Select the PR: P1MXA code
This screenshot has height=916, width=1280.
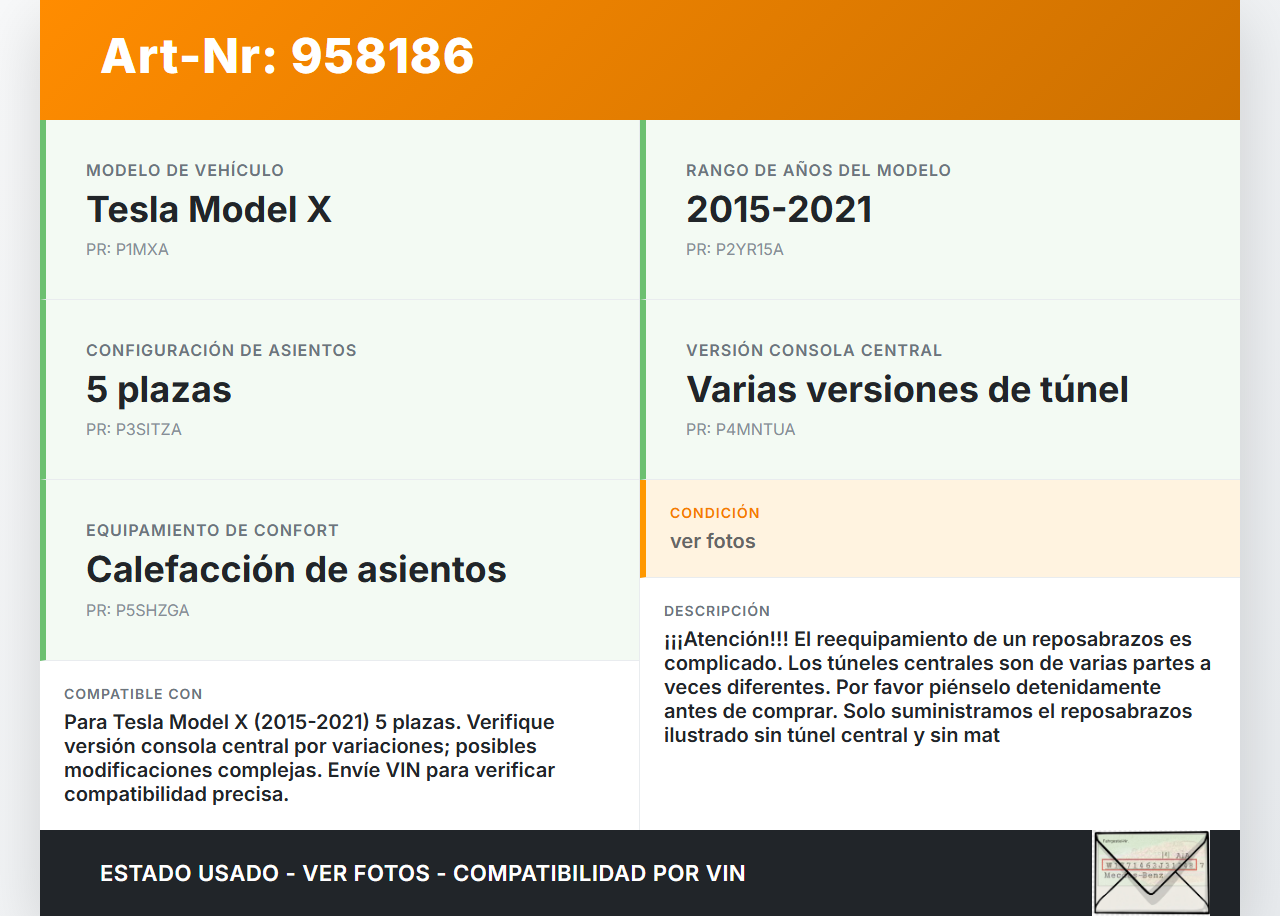coord(127,249)
